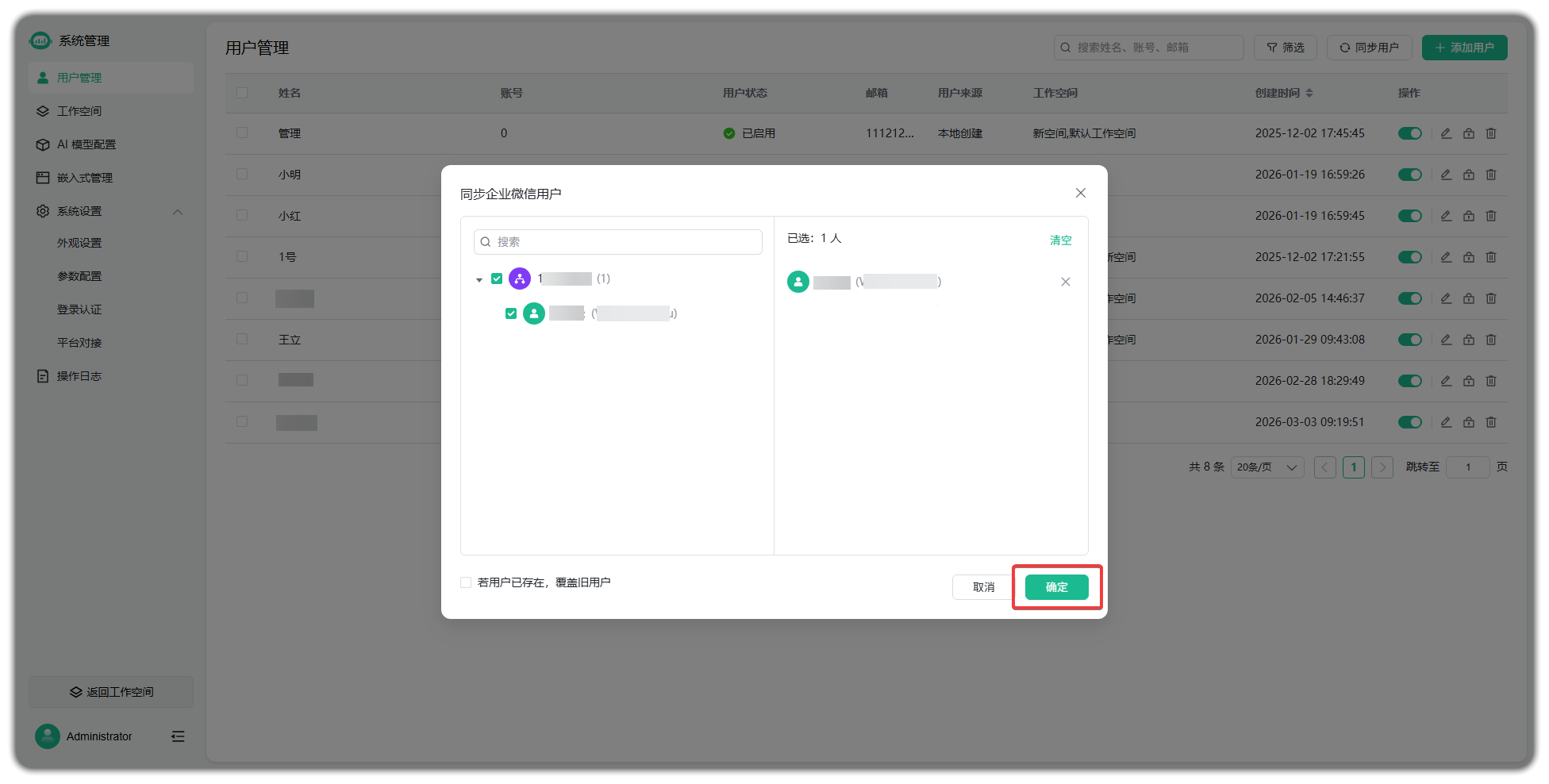Image resolution: width=1549 pixels, height=784 pixels.
Task: Click the delete icon for 小明 row
Action: 1491,175
